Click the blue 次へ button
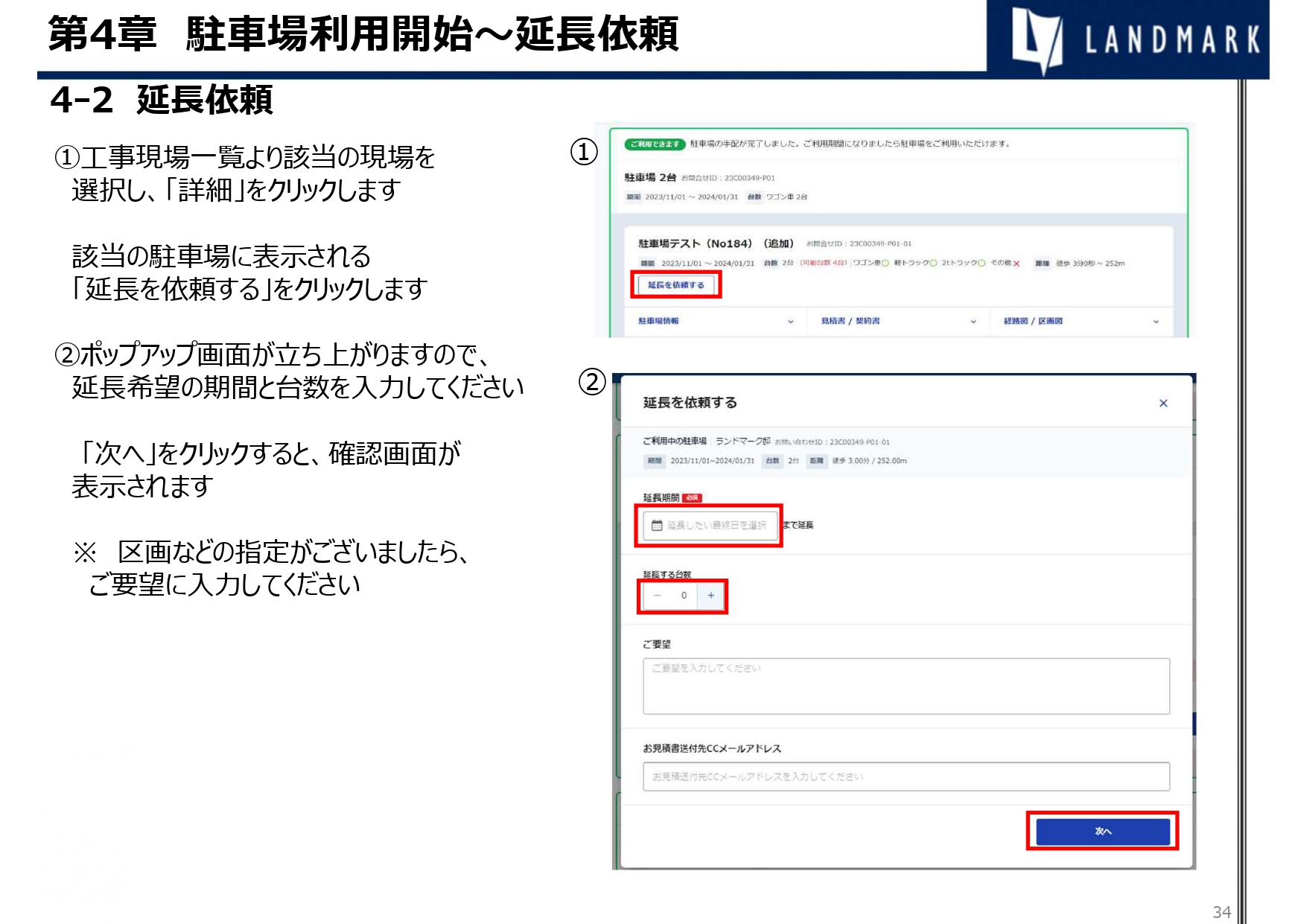This screenshot has height=924, width=1307. [1103, 831]
